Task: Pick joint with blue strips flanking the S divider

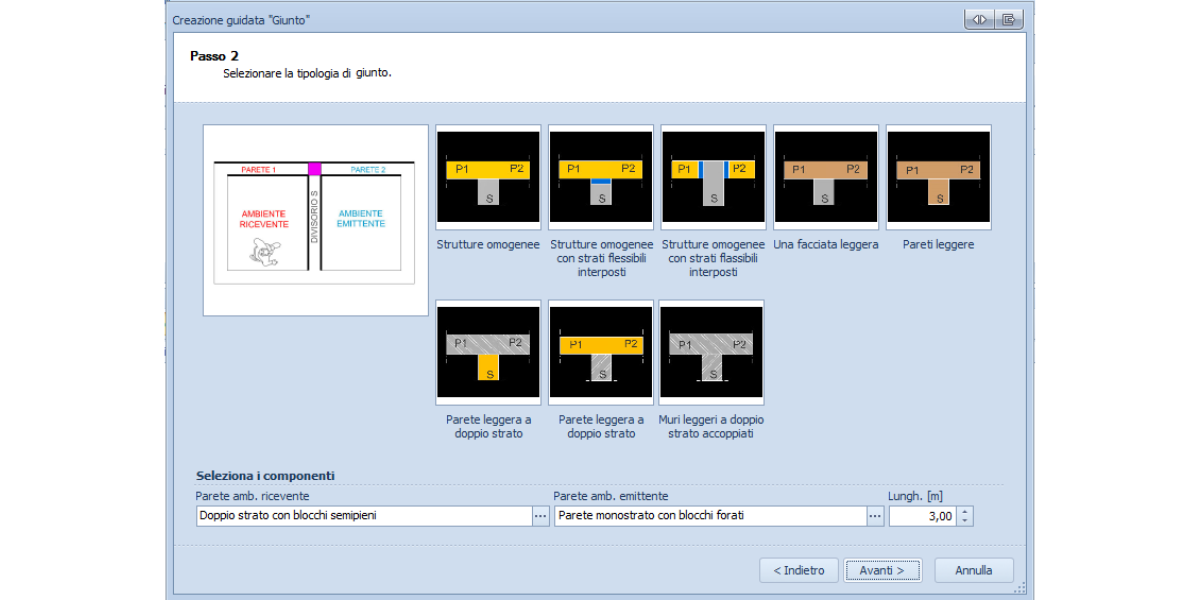Action: tap(713, 179)
